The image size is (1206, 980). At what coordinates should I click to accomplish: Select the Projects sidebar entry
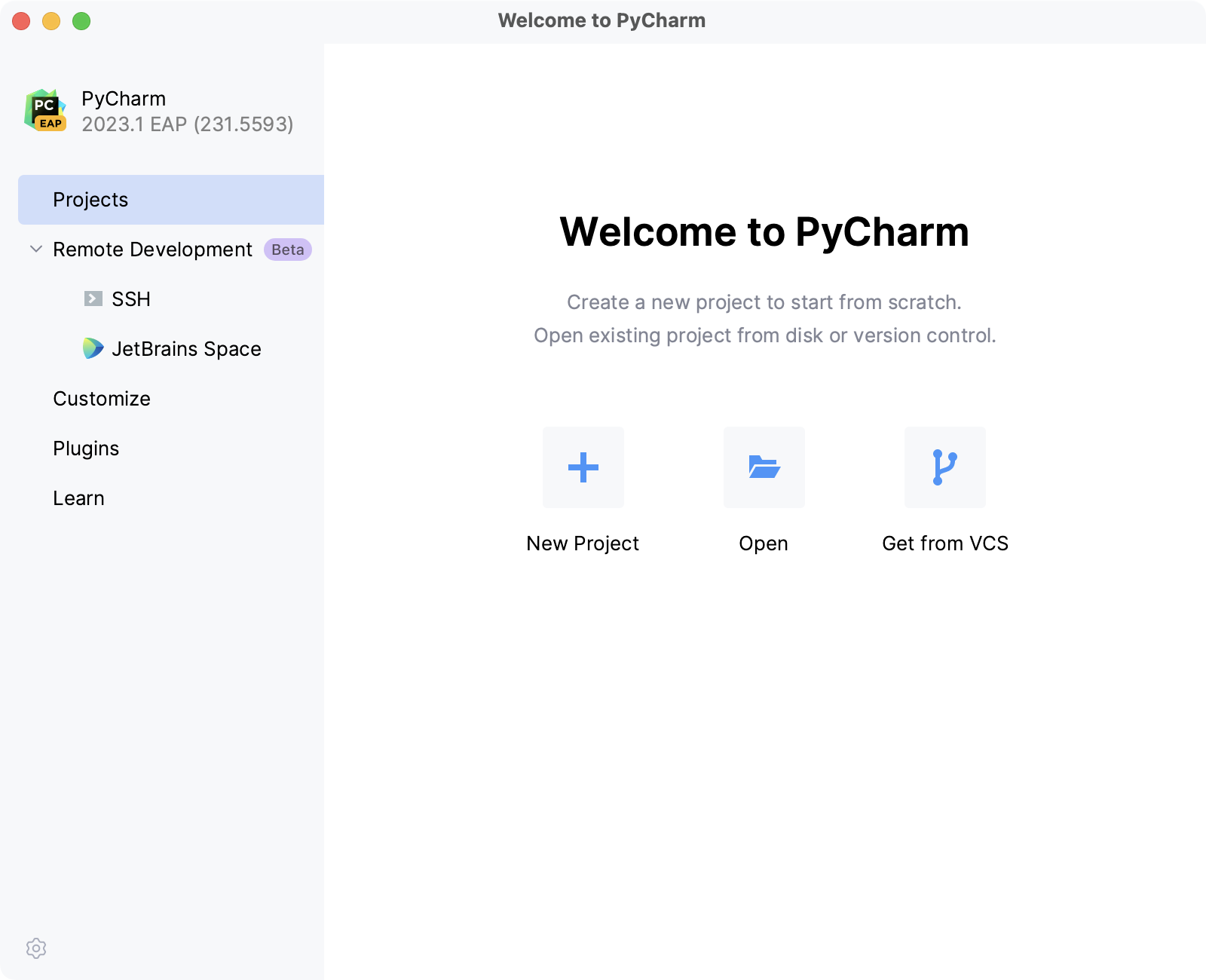coord(90,199)
